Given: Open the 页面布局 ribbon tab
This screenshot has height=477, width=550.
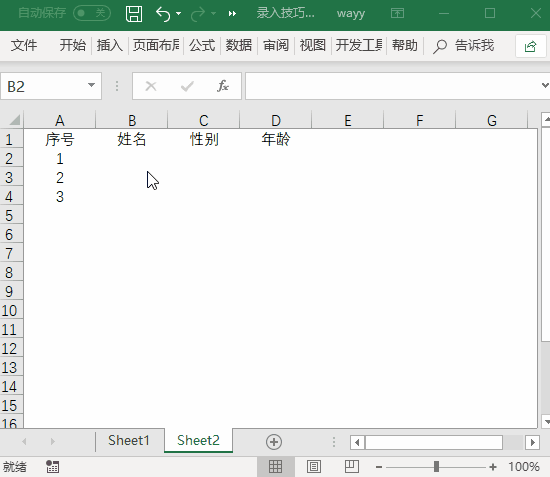Looking at the screenshot, I should pyautogui.click(x=156, y=45).
